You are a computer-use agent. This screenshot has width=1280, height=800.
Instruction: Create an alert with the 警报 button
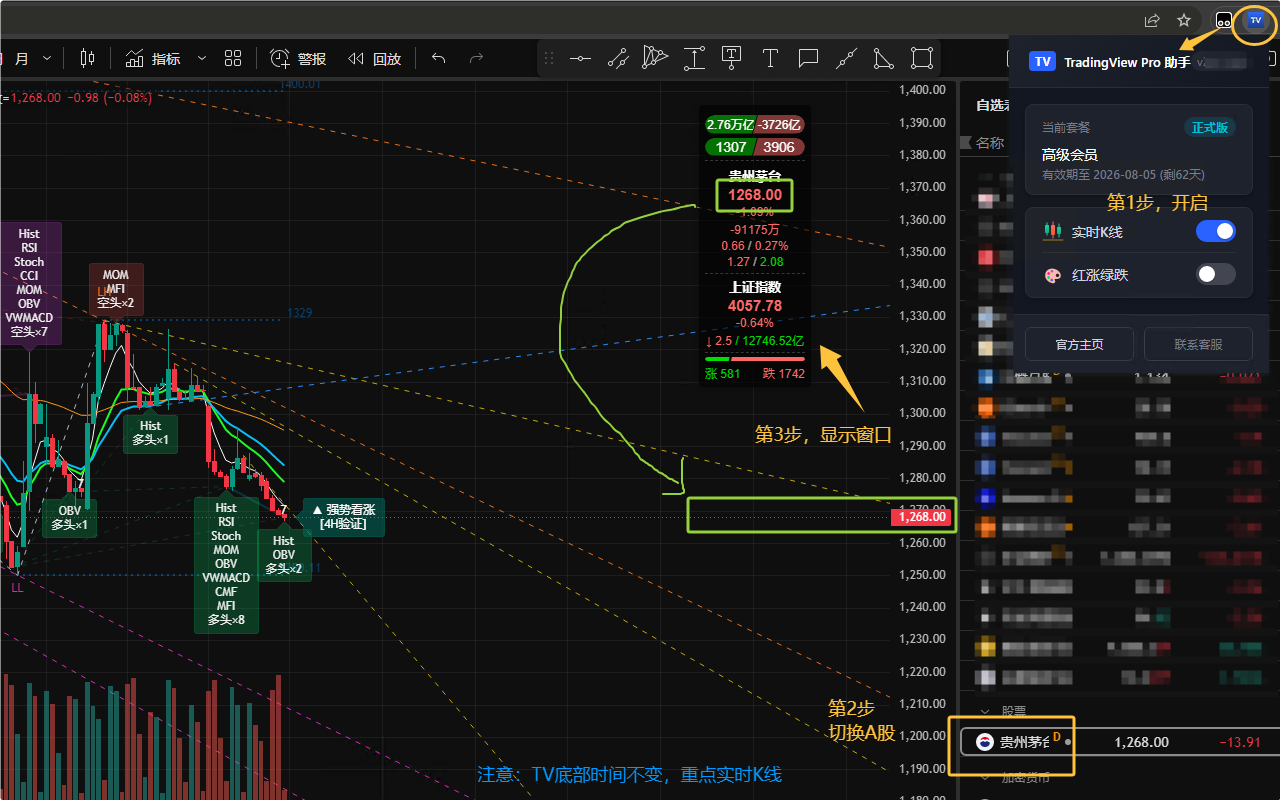298,59
